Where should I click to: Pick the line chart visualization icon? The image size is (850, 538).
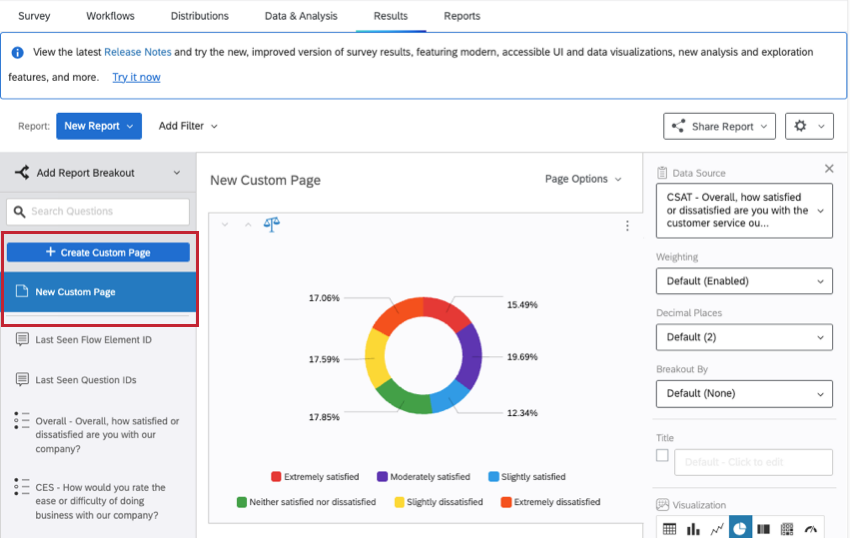(717, 529)
